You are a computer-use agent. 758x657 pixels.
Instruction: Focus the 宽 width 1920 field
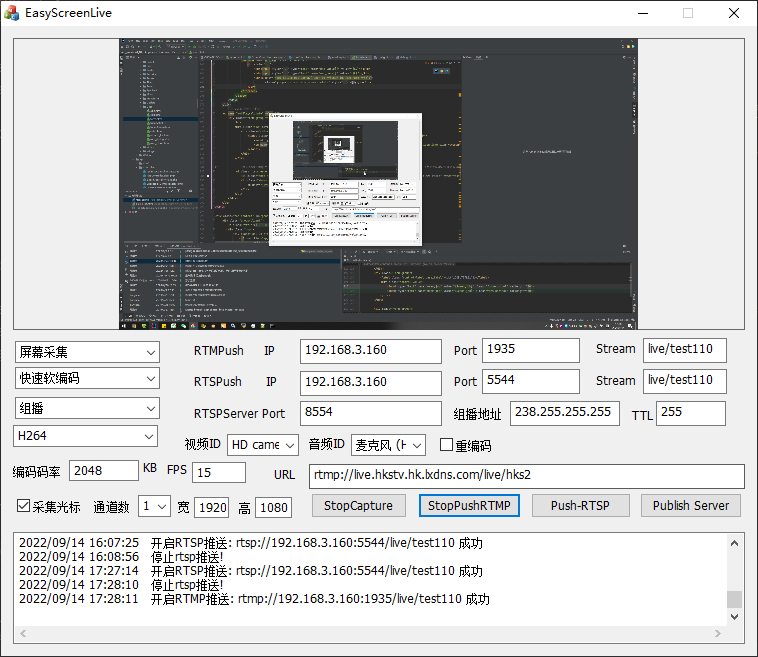[x=212, y=507]
